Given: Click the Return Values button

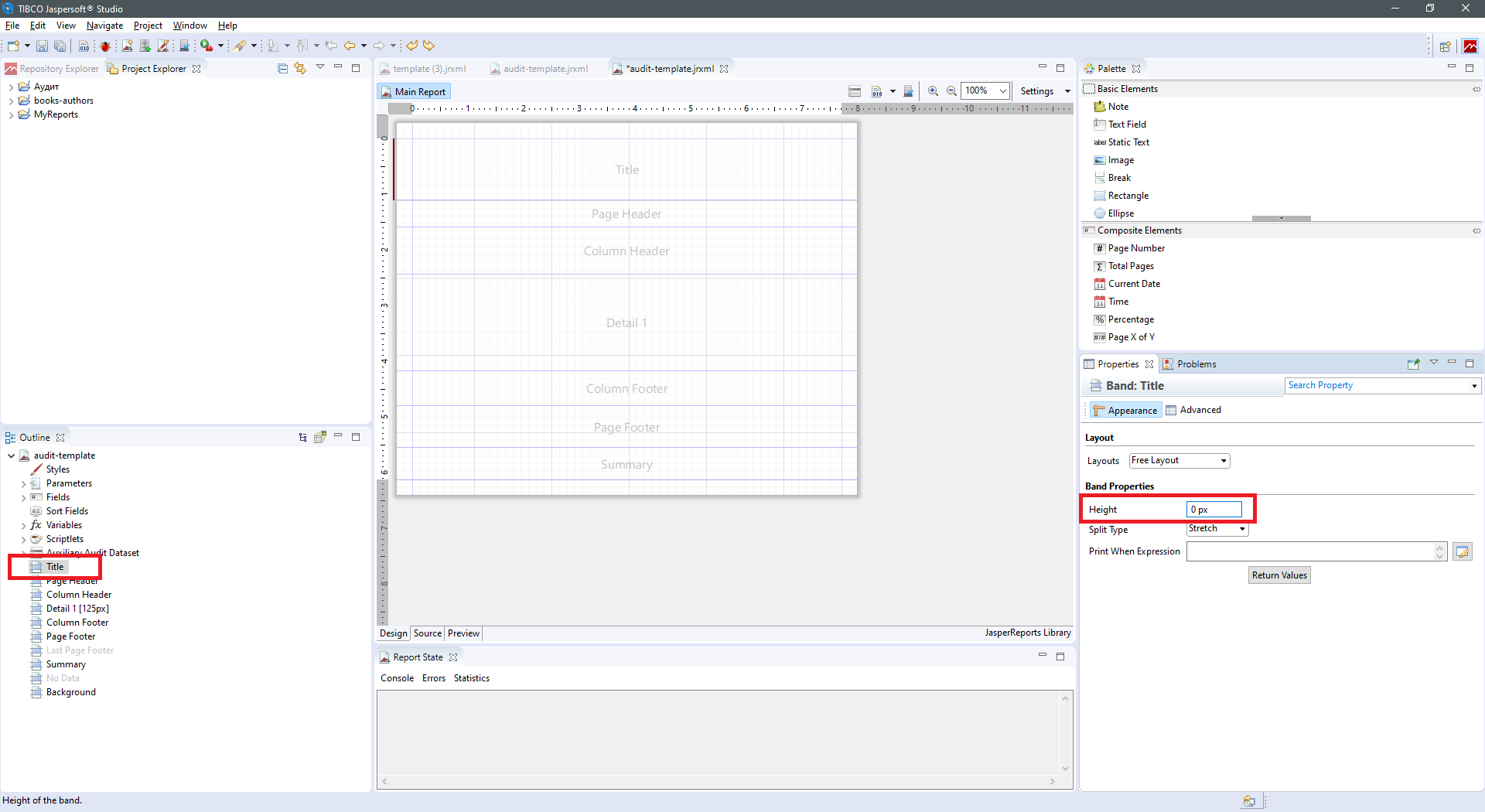Looking at the screenshot, I should point(1278,575).
